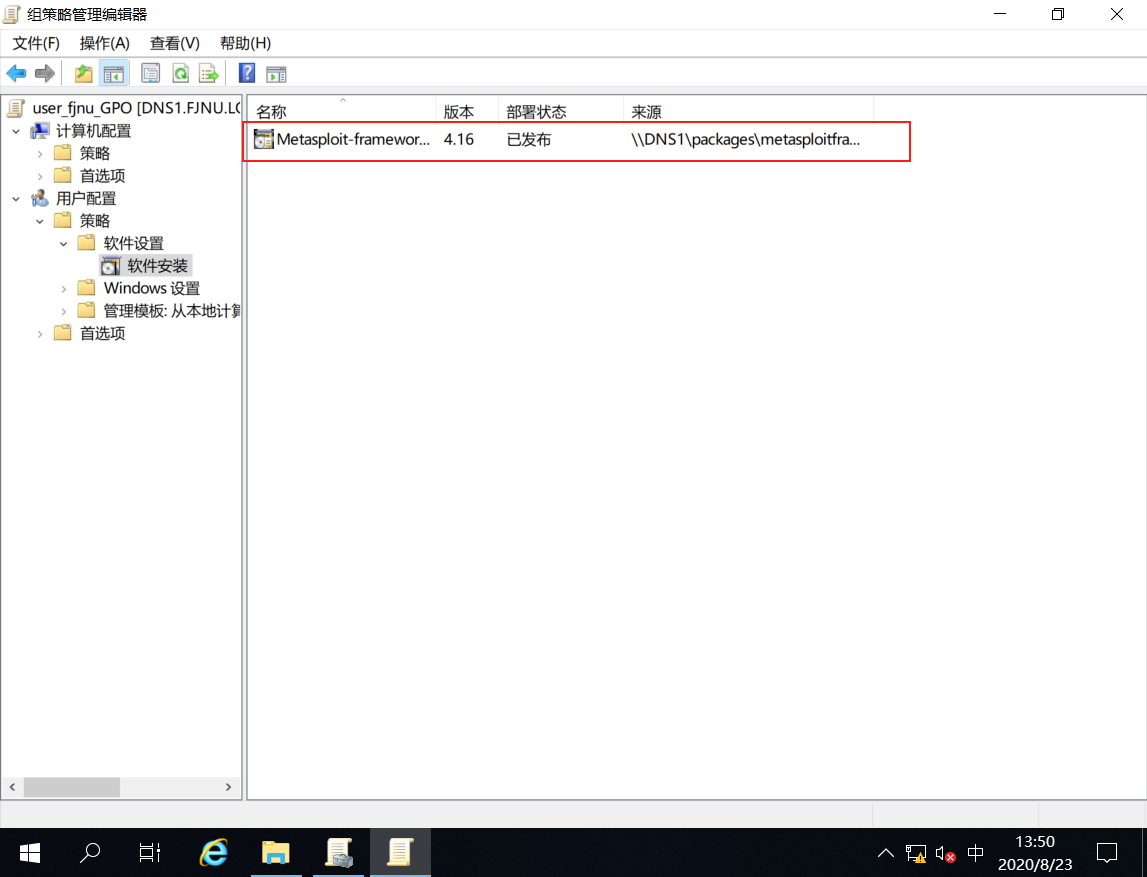
Task: Sort by the 部署状态 column header
Action: click(561, 111)
